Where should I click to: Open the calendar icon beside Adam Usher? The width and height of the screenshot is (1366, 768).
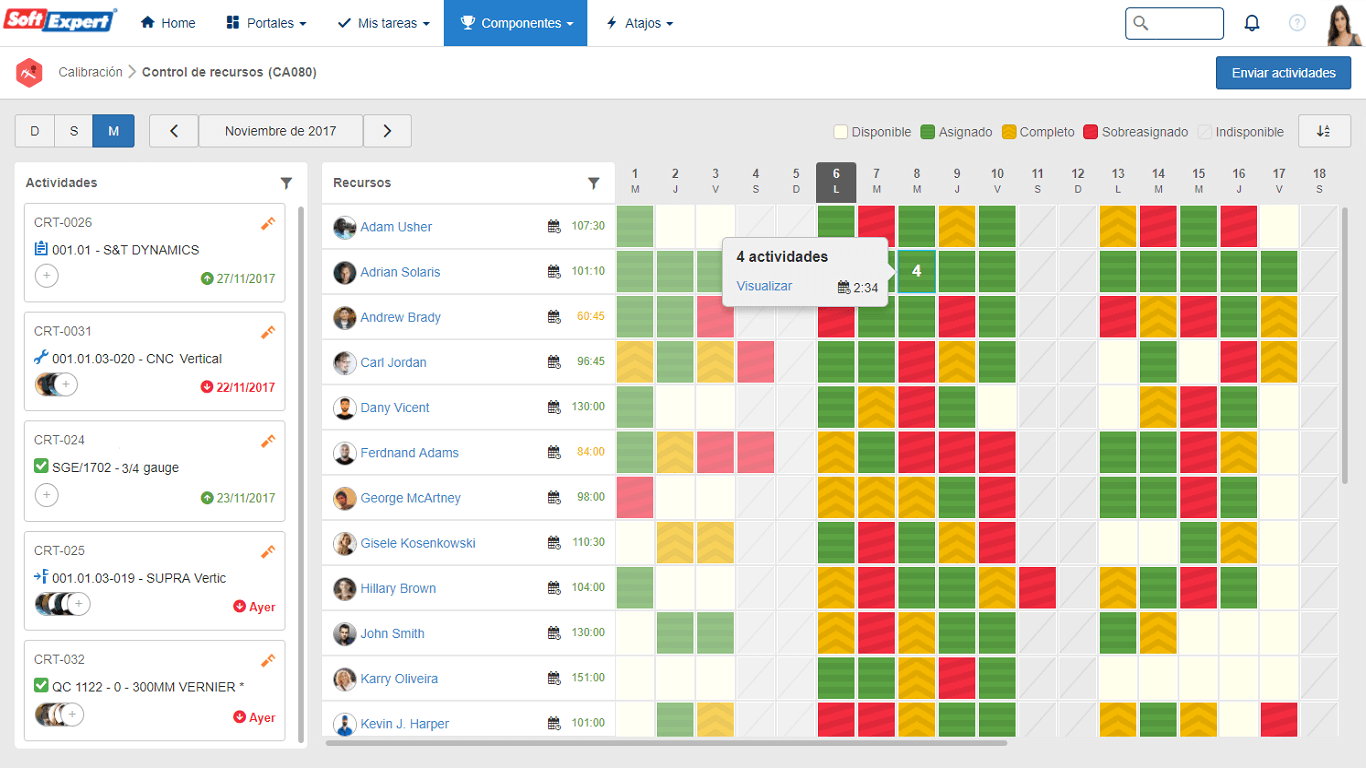(554, 227)
